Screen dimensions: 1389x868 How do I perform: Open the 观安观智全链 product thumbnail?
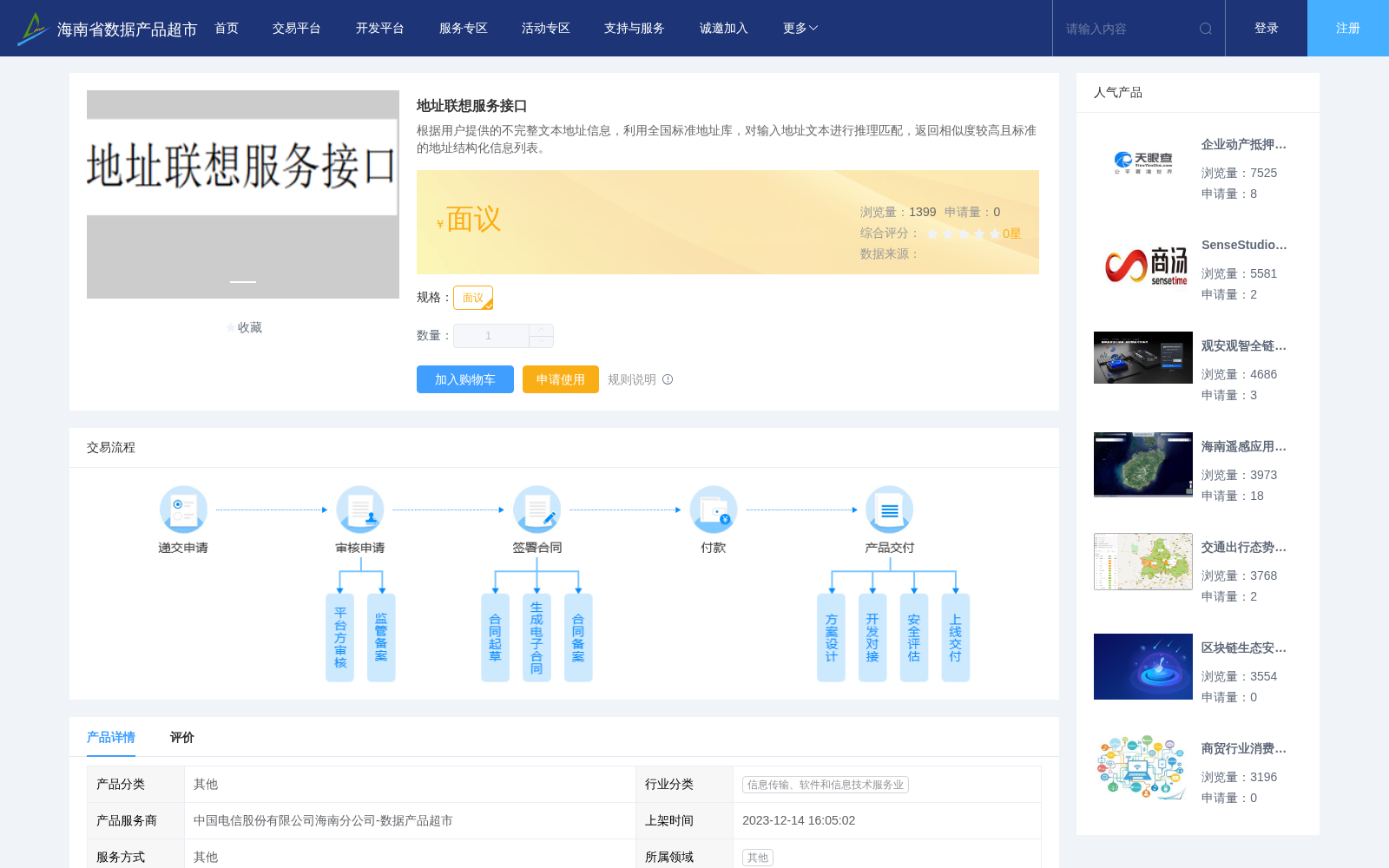(1143, 358)
